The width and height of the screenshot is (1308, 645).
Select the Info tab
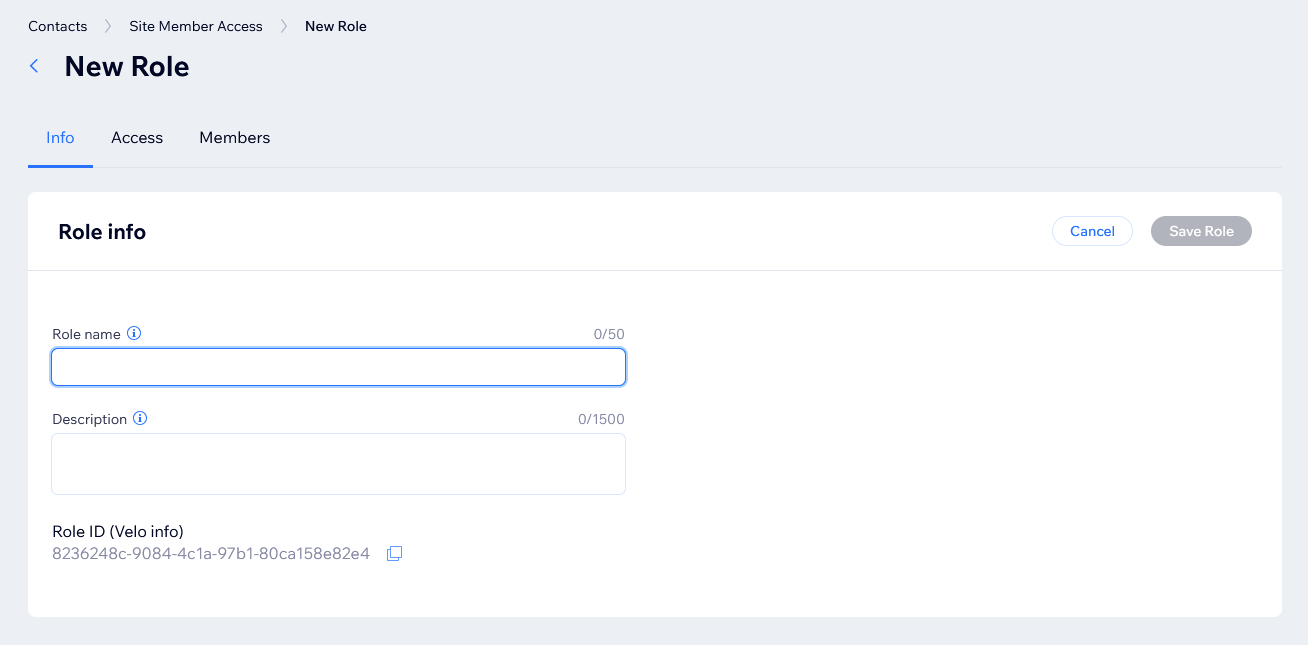pyautogui.click(x=60, y=138)
